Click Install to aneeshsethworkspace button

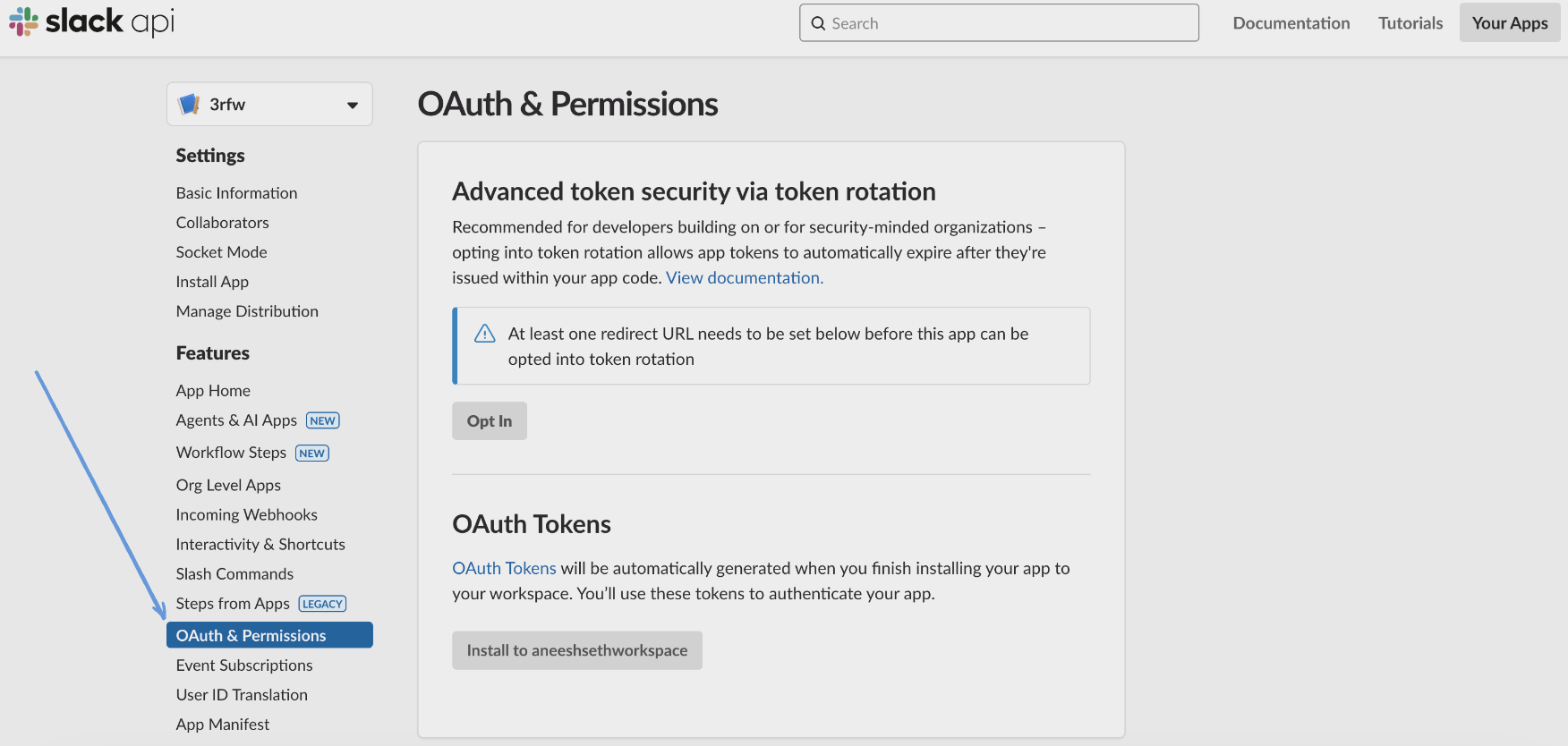coord(576,650)
